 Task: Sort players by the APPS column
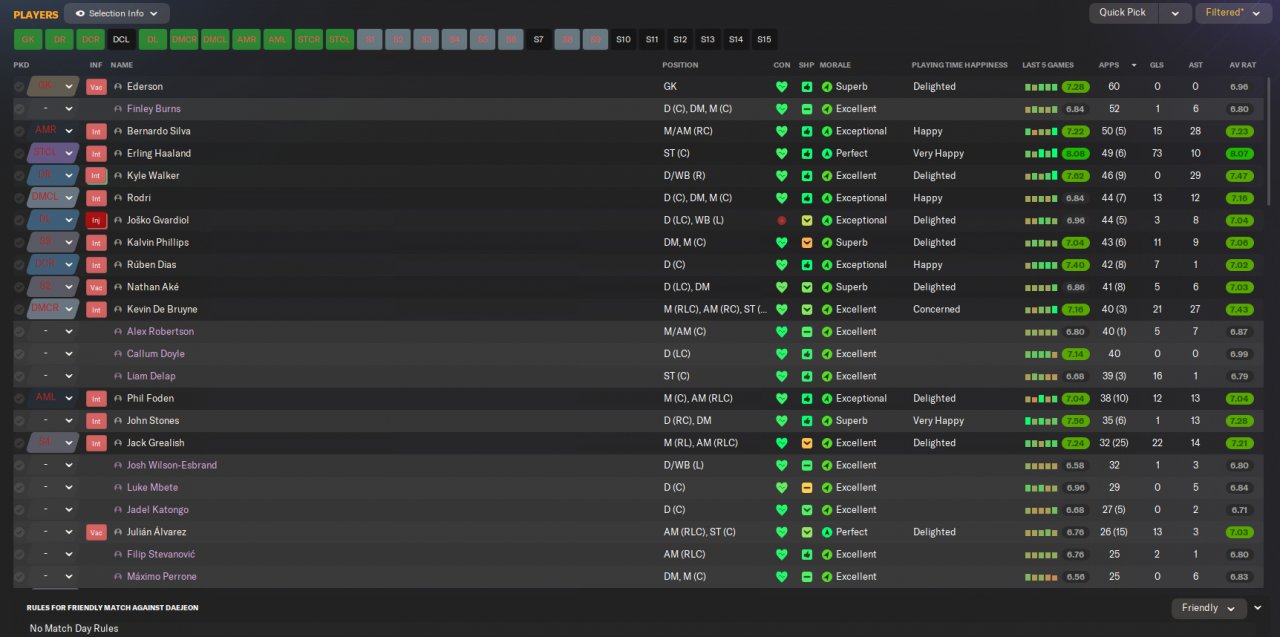click(x=1109, y=65)
